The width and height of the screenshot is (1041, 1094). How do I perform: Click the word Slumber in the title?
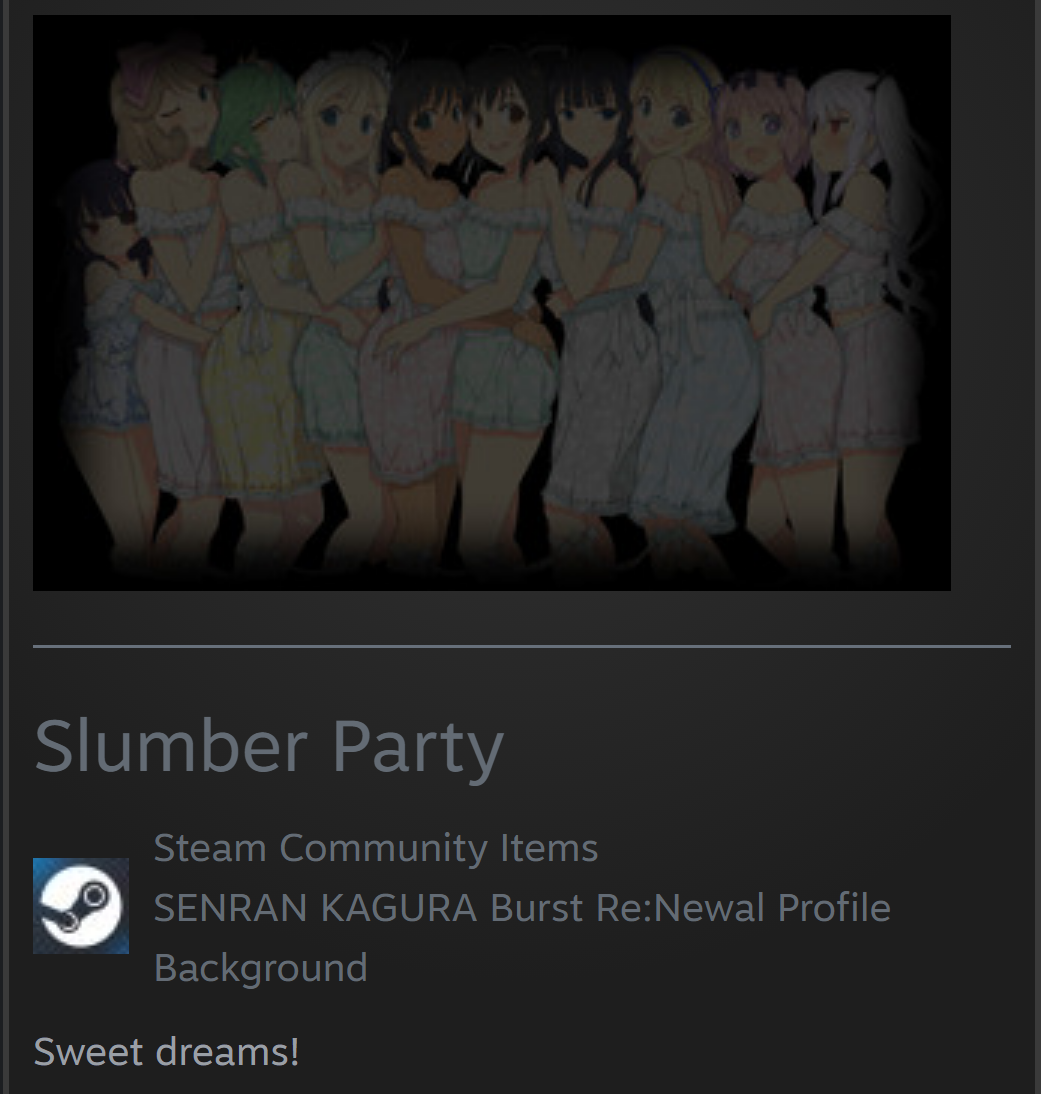pos(171,744)
